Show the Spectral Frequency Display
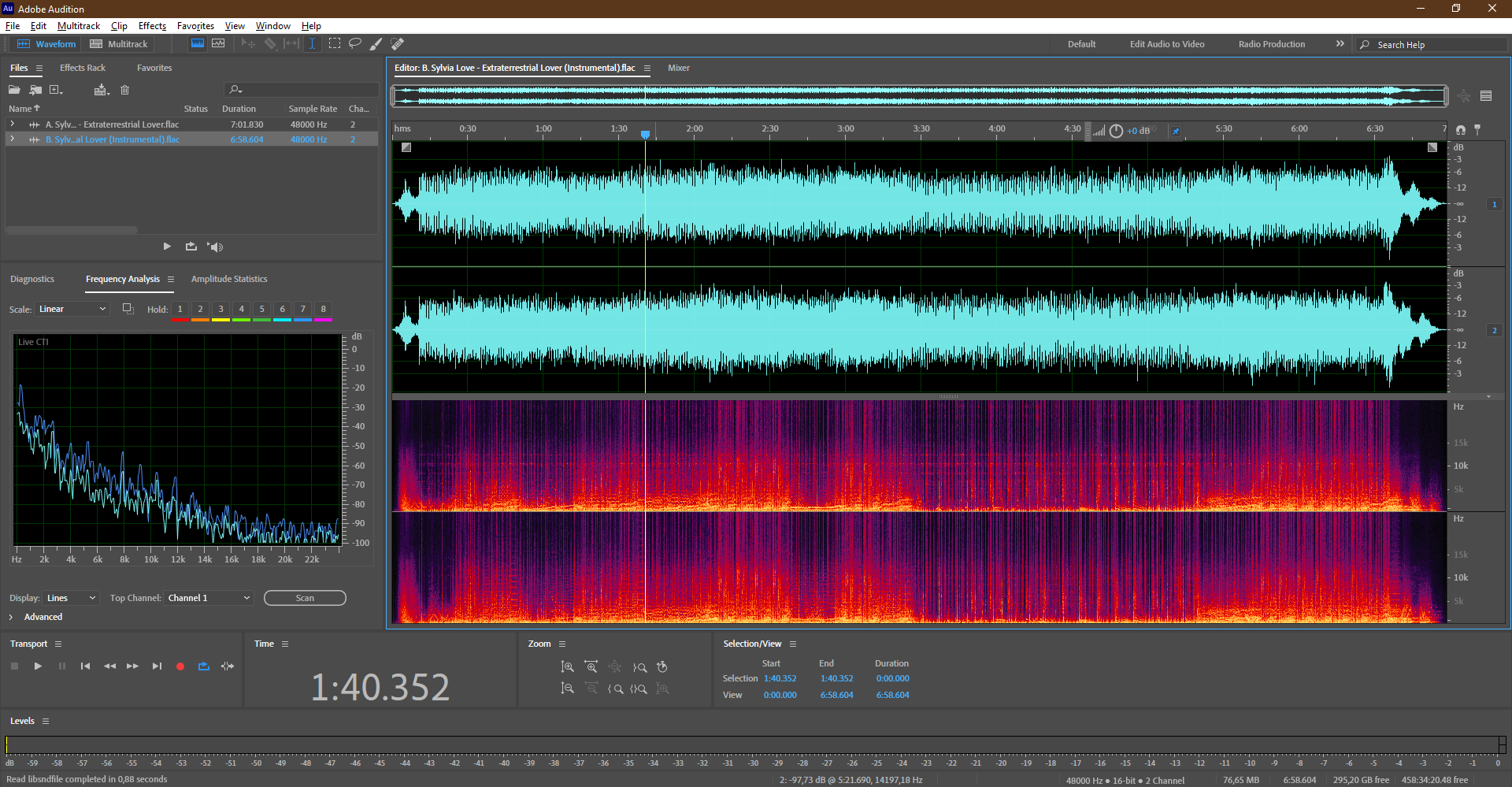 [198, 44]
